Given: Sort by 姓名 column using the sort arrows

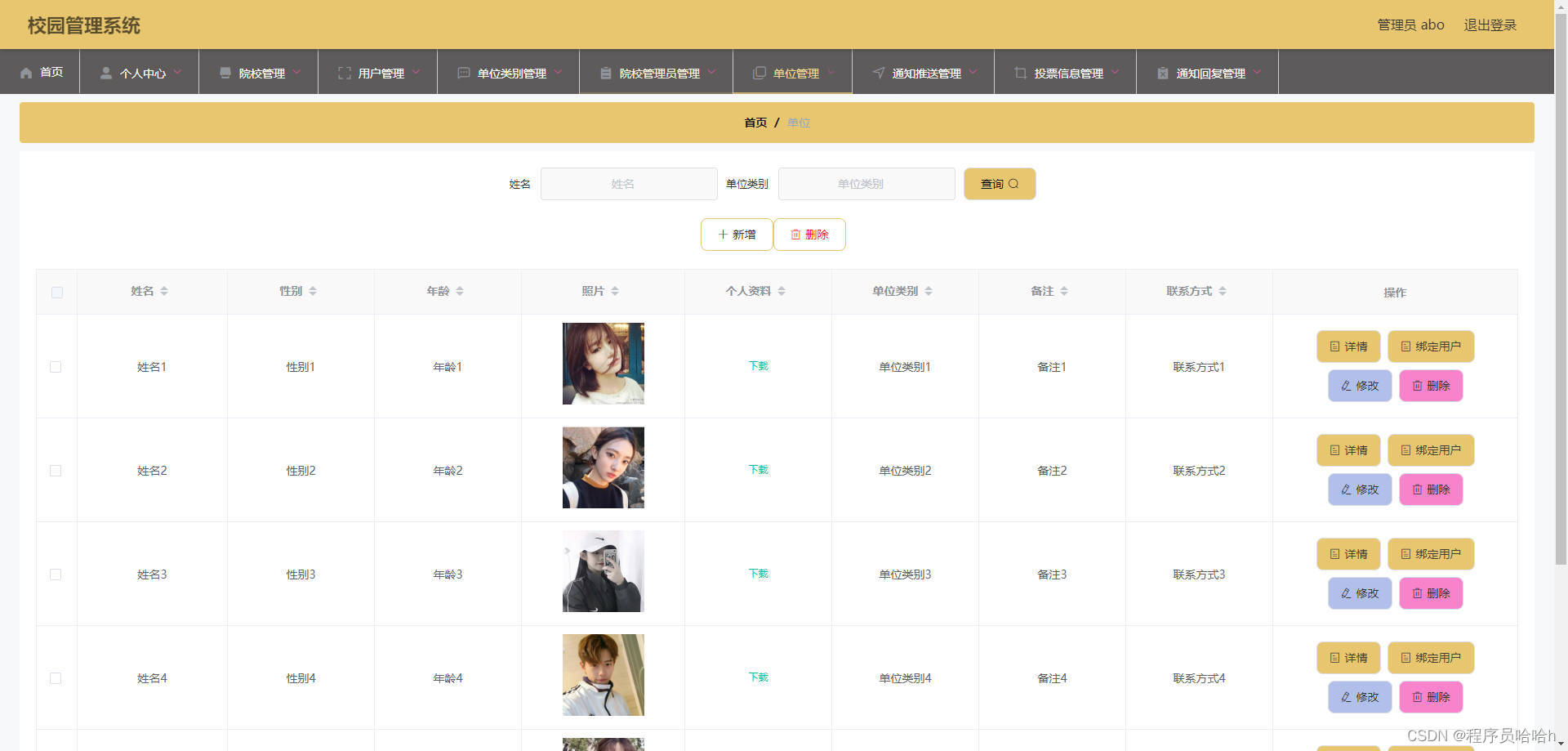Looking at the screenshot, I should 164,291.
